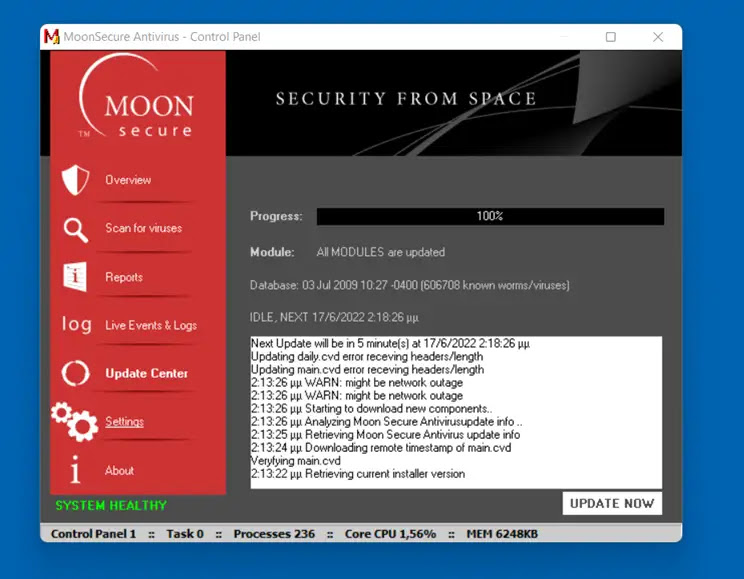Open the About page
Viewport: 744px width, 579px height.
119,470
